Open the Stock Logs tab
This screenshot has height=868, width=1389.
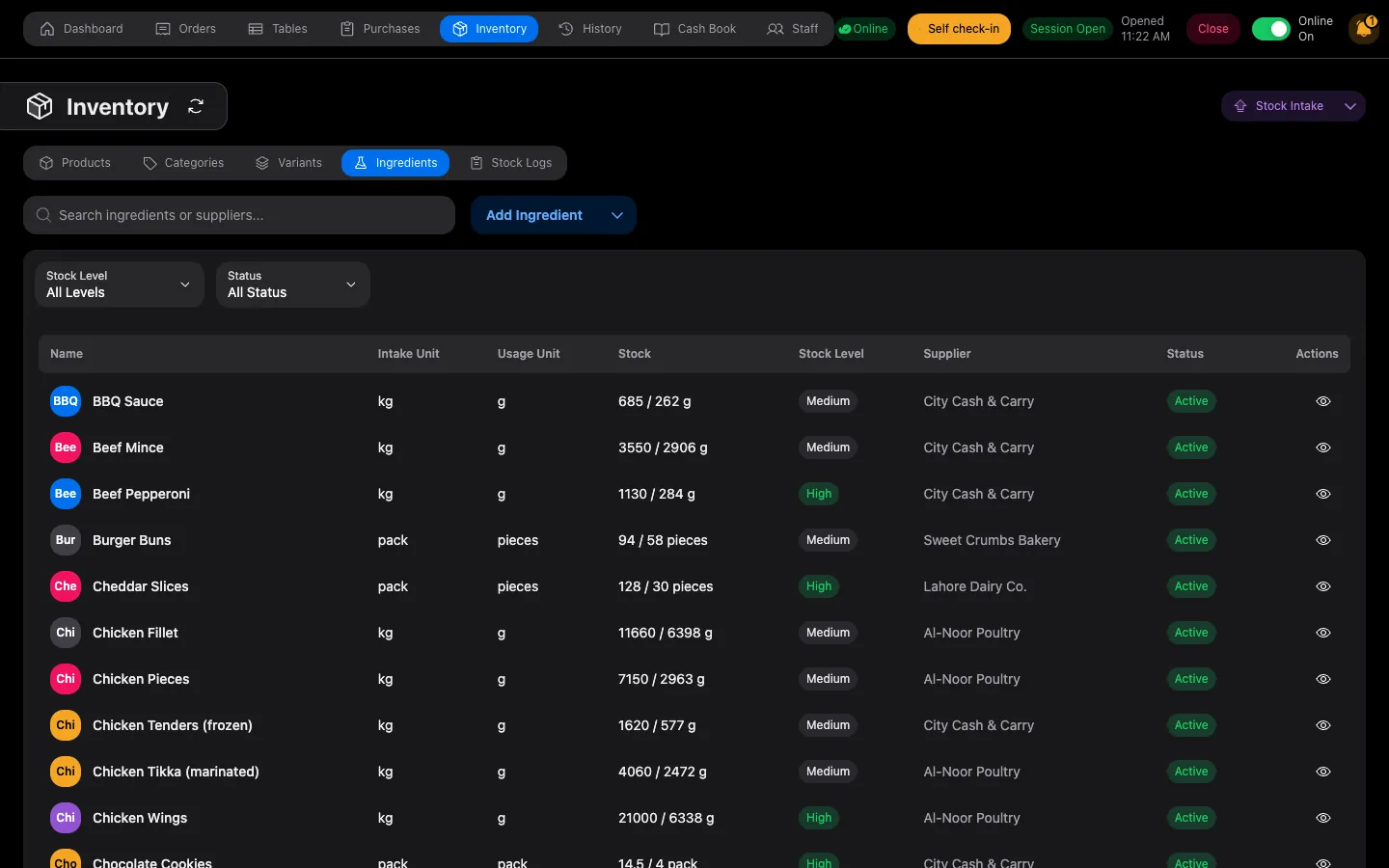pos(511,163)
